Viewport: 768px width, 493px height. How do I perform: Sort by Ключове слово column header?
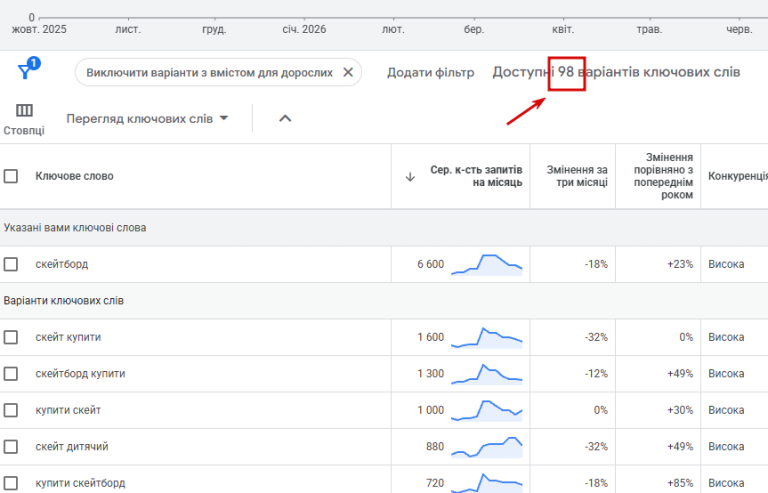(74, 176)
